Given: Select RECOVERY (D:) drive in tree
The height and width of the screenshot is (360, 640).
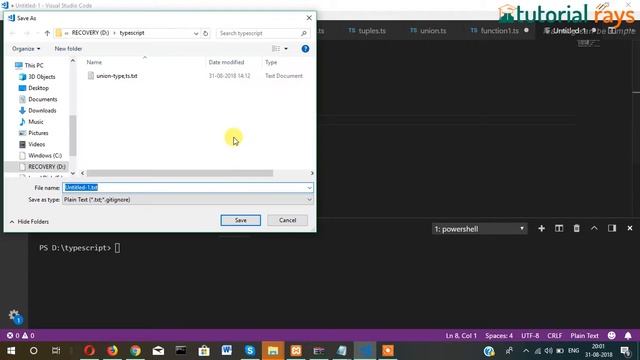Looking at the screenshot, I should [42, 167].
